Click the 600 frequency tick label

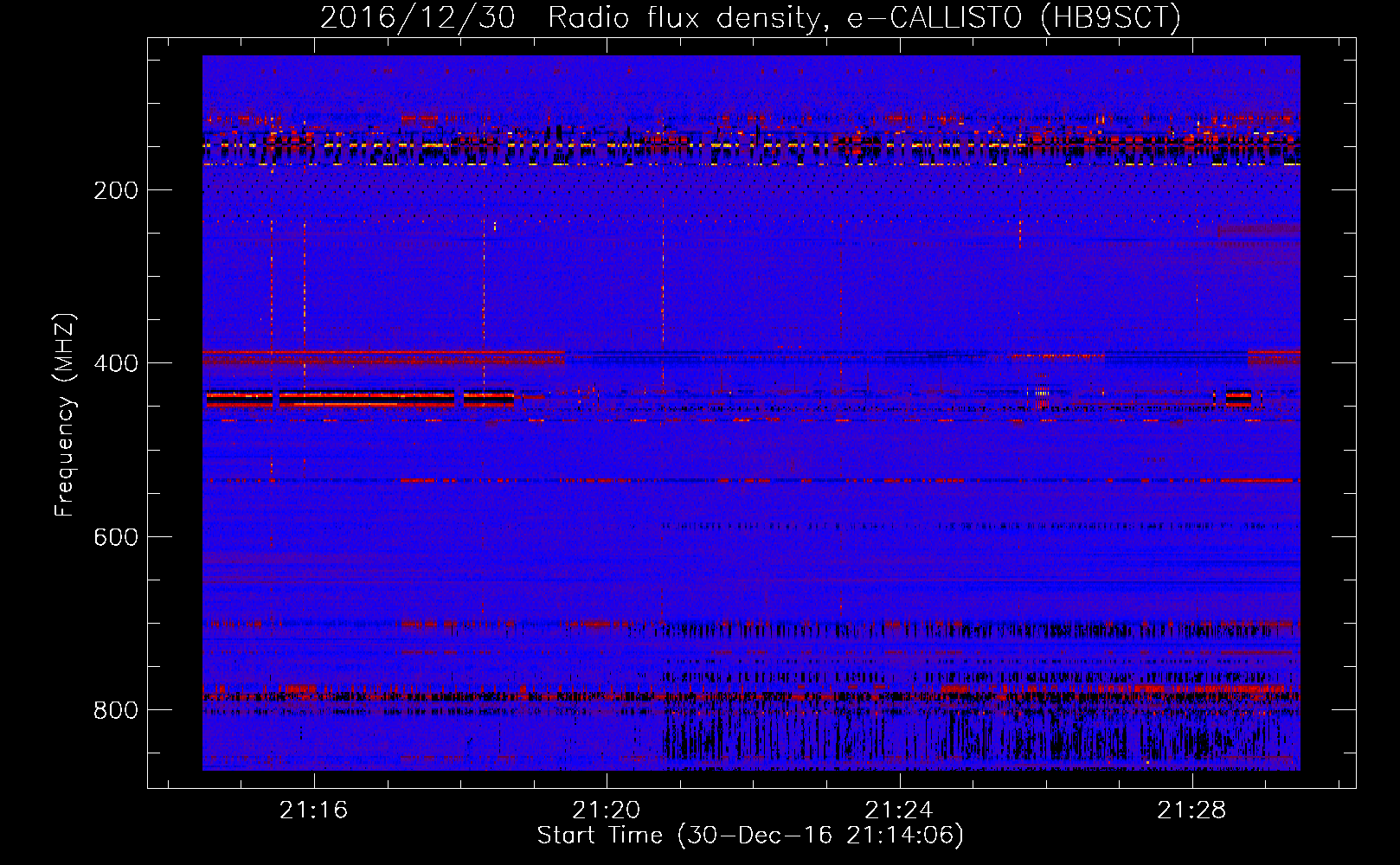[x=116, y=537]
